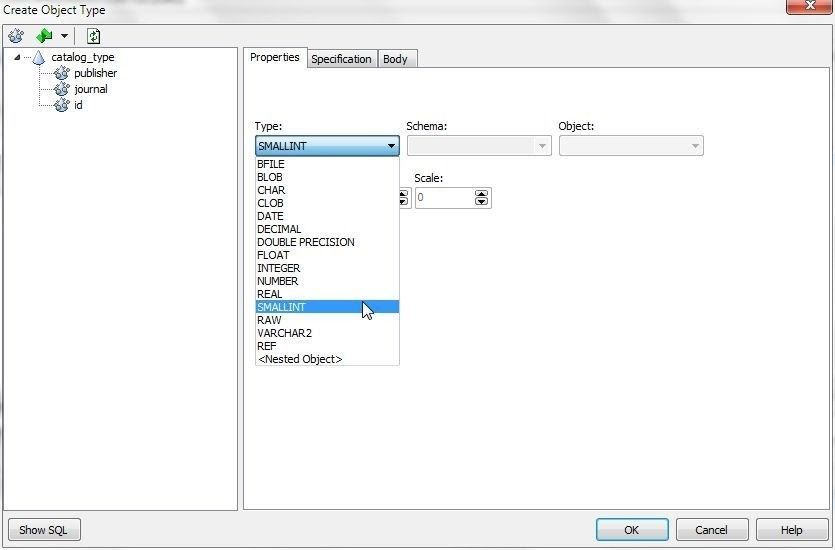The height and width of the screenshot is (550, 835).
Task: Select the publisher attribute in tree
Action: [x=95, y=73]
